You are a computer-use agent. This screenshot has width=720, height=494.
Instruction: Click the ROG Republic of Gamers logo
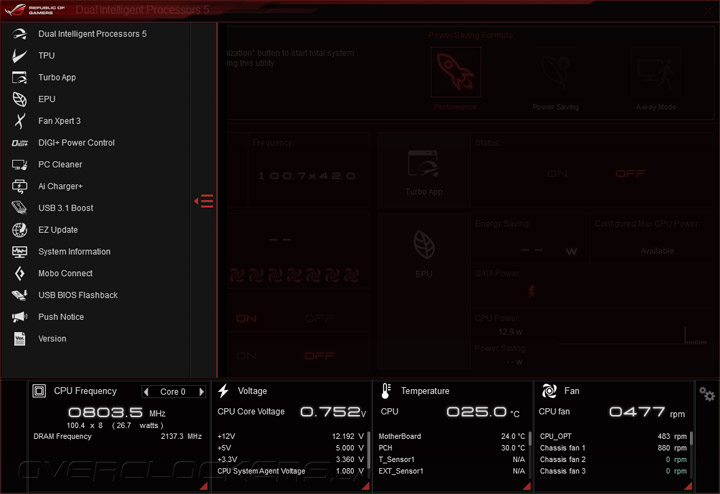(35, 10)
